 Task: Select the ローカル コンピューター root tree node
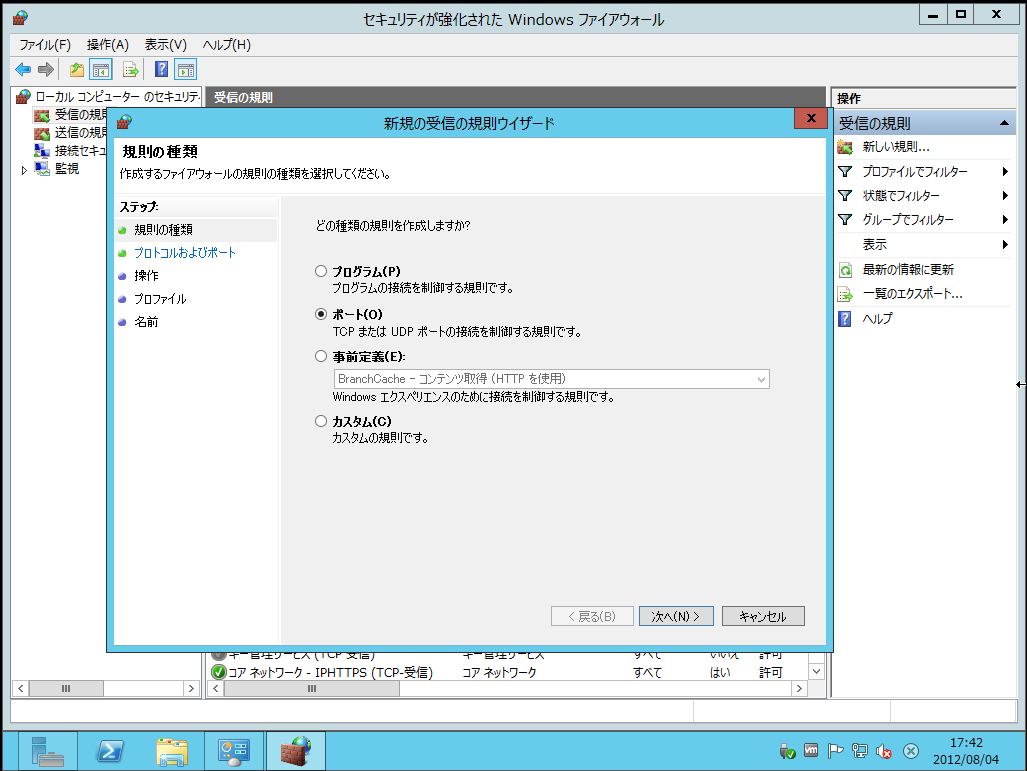[x=117, y=97]
